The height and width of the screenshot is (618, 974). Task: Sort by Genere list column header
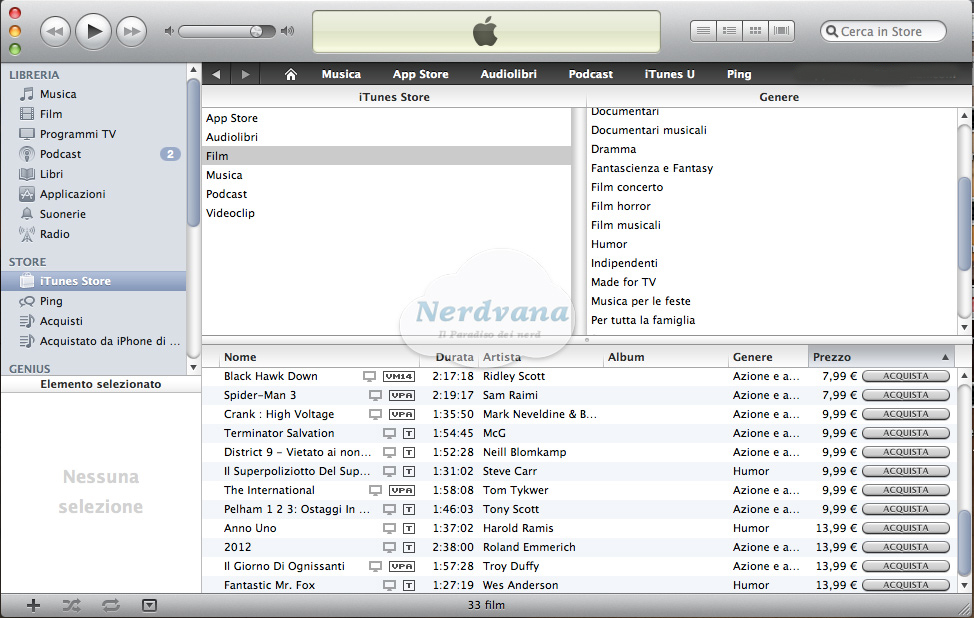click(768, 357)
